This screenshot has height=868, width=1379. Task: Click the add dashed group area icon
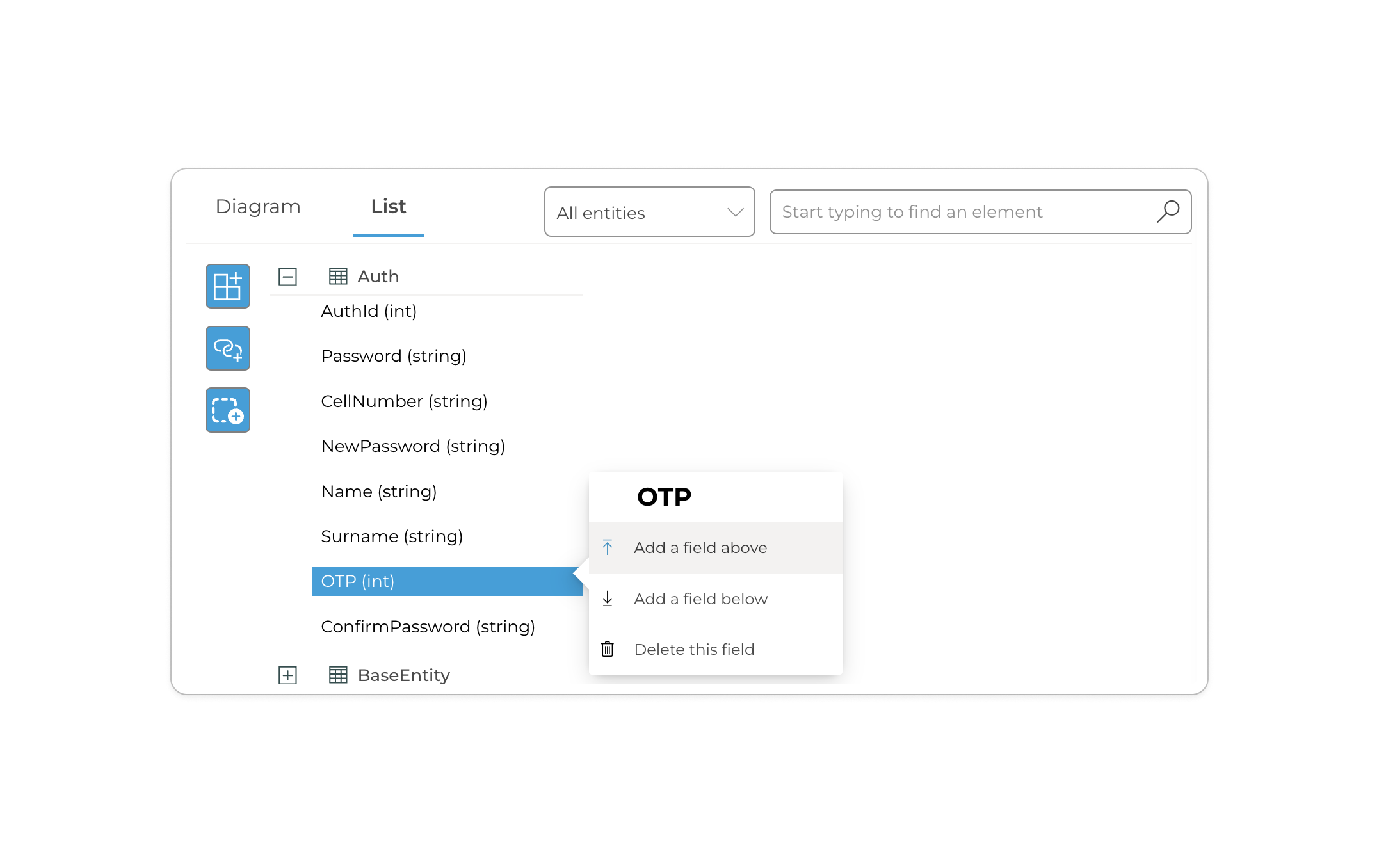227,410
